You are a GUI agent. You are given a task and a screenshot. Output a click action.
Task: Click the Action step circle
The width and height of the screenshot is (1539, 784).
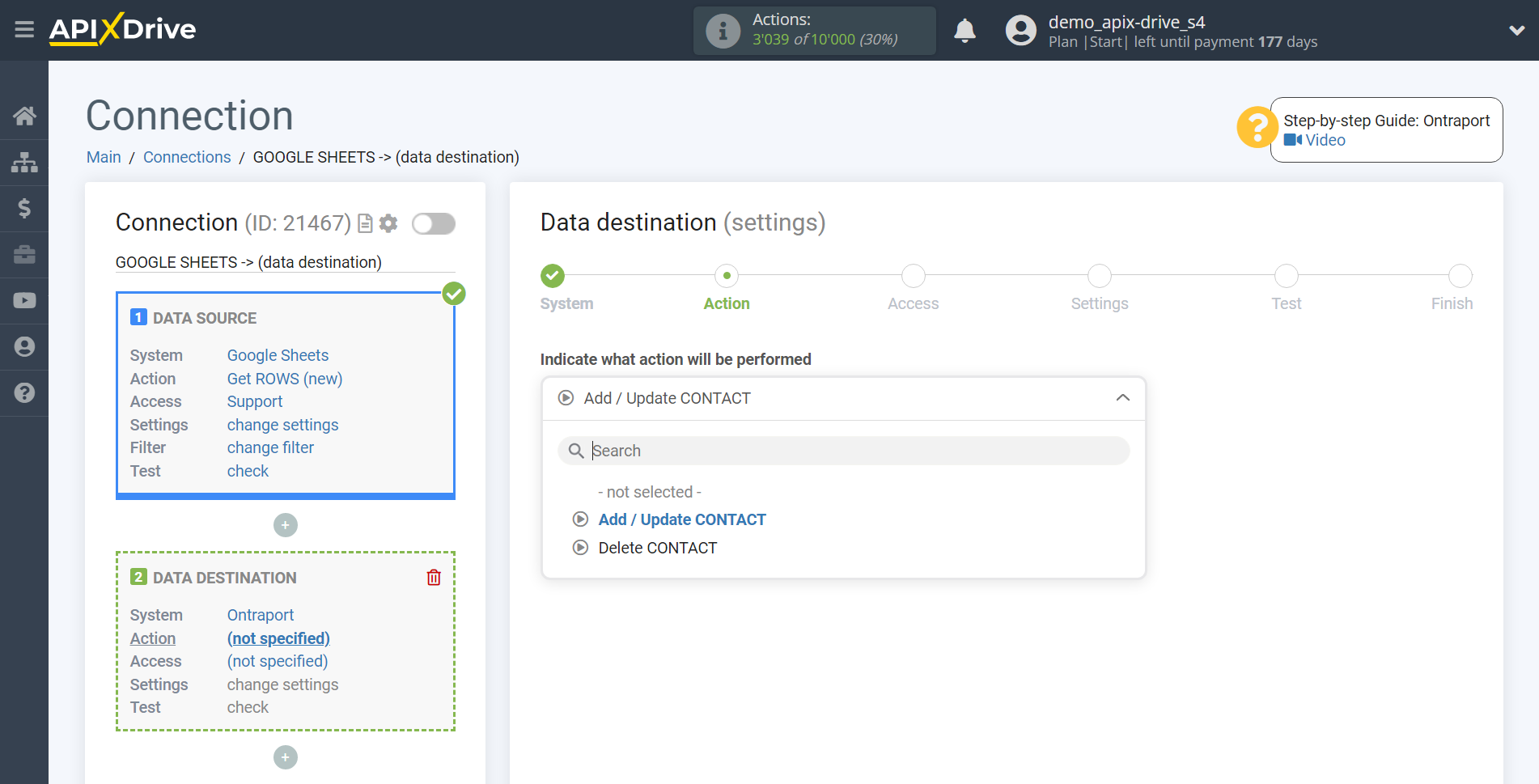click(727, 276)
